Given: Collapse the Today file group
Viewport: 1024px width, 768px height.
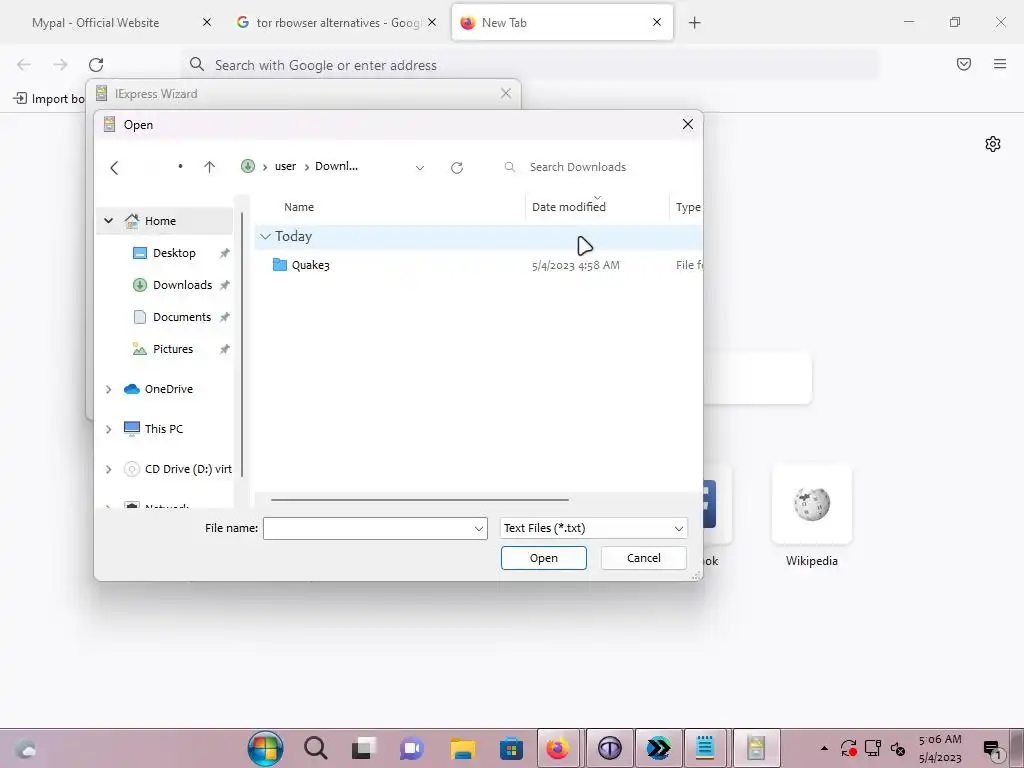Looking at the screenshot, I should [265, 236].
